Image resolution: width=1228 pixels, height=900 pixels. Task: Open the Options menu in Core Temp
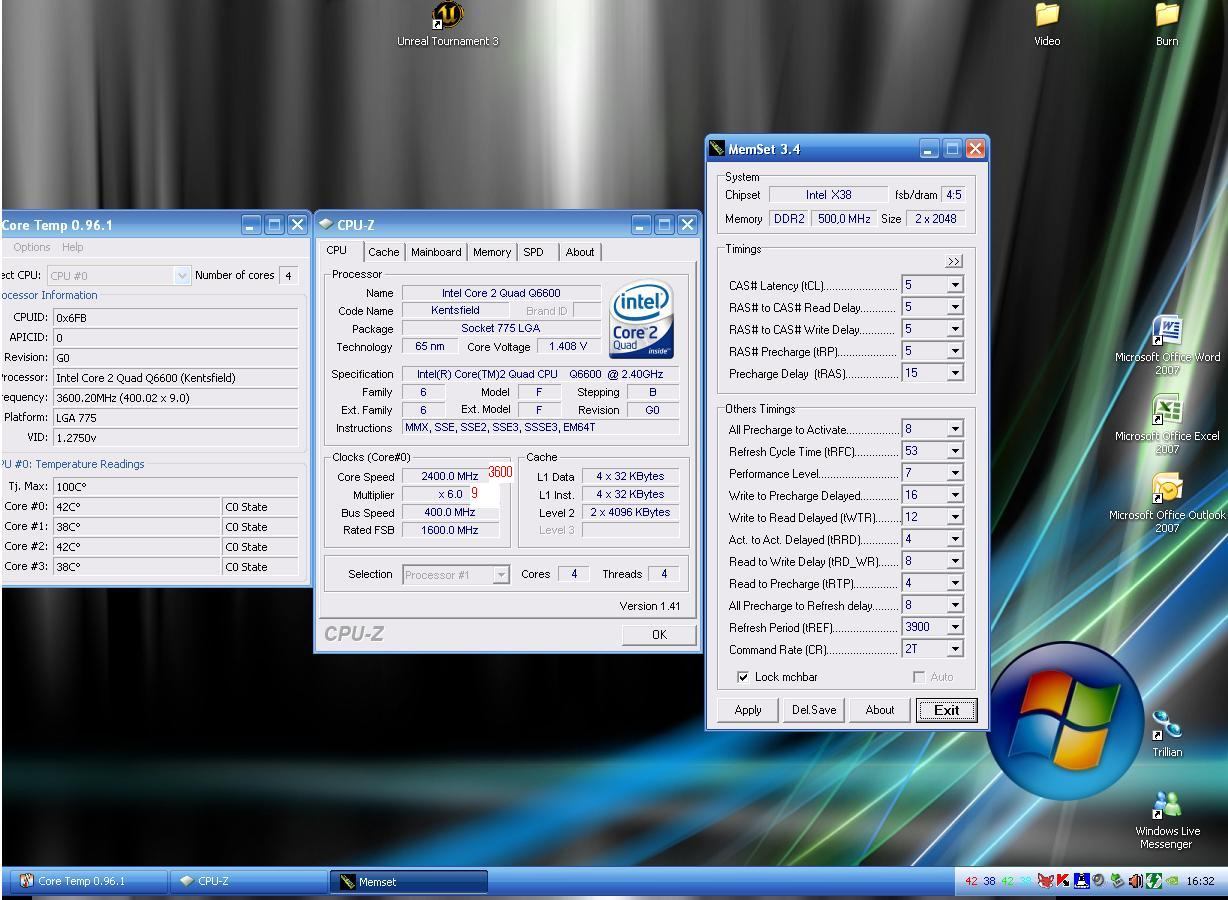[31, 247]
